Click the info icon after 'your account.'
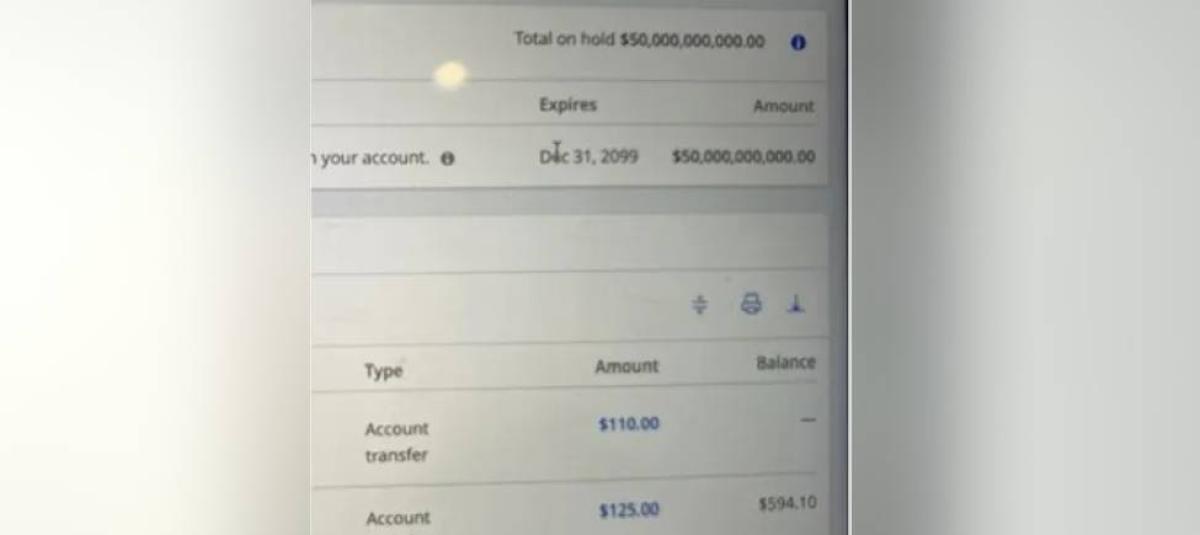1200x535 pixels. [448, 159]
